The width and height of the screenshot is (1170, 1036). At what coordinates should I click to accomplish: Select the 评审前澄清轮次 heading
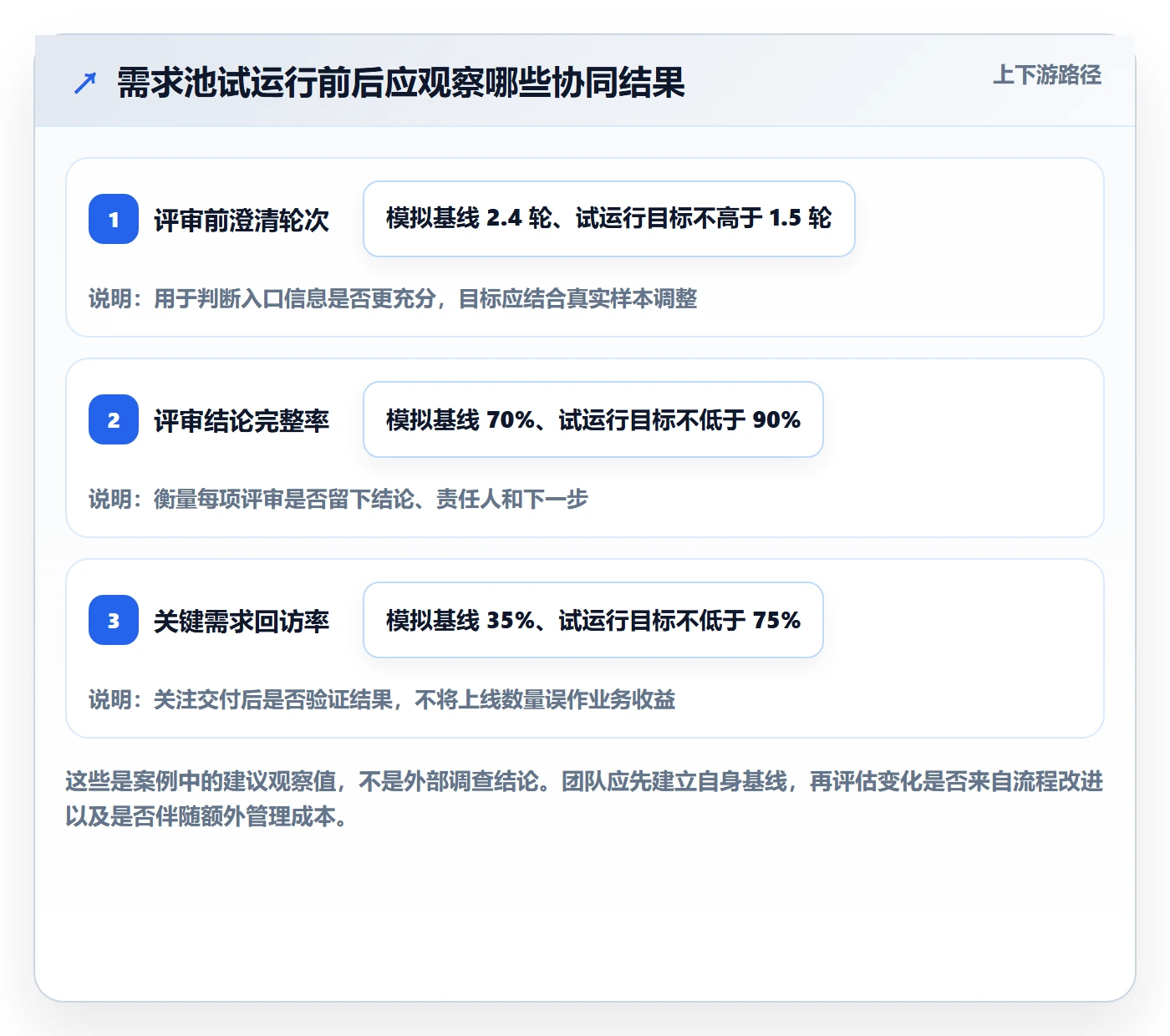click(x=242, y=220)
